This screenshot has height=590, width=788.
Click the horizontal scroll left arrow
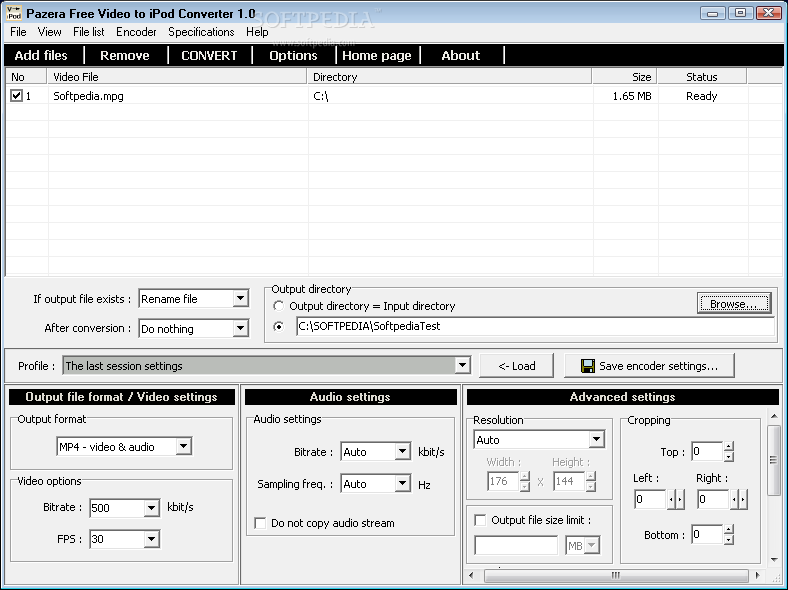[471, 575]
